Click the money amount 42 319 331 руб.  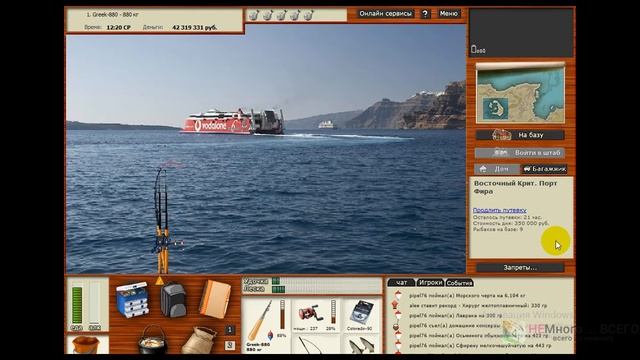(194, 27)
